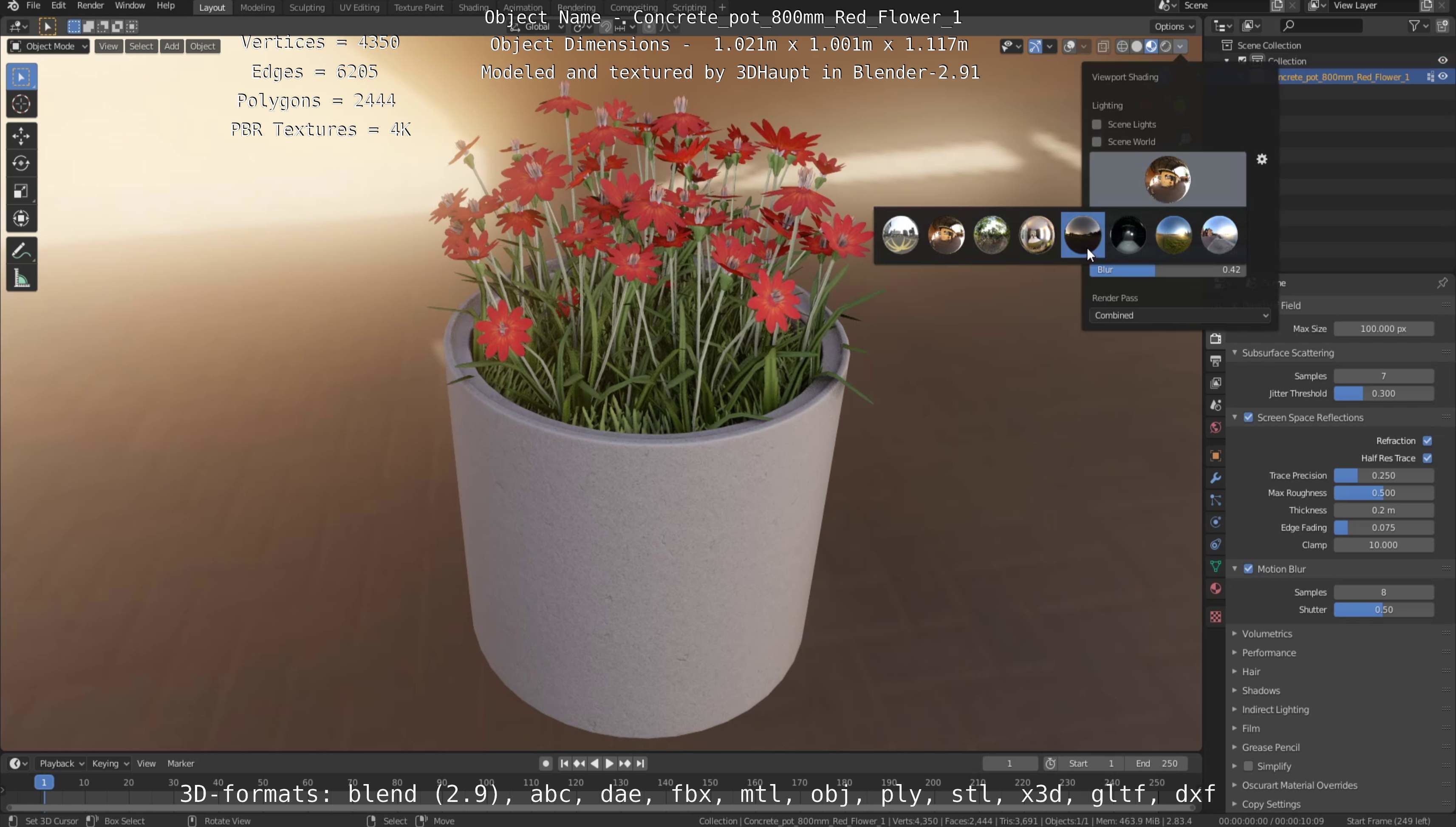Viewport: 1456px width, 827px height.
Task: Open the Render menu
Action: click(90, 6)
